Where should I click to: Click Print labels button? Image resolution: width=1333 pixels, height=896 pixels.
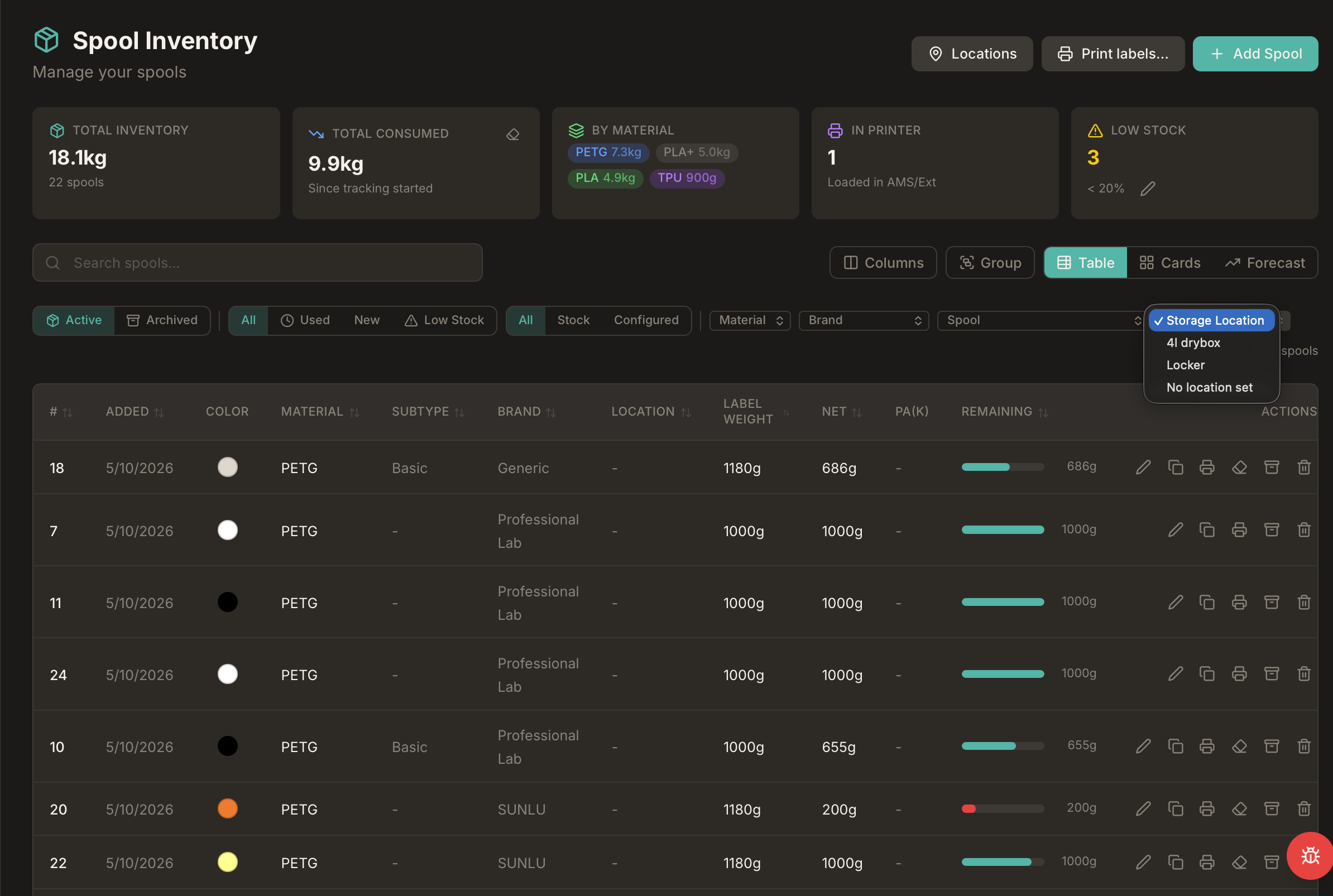pos(1113,54)
